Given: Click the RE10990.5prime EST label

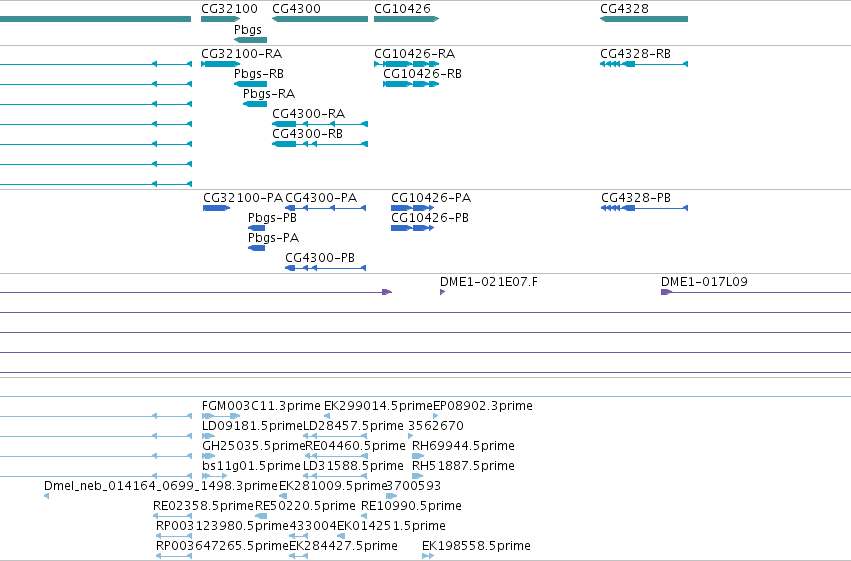Looking at the screenshot, I should pyautogui.click(x=411, y=506).
